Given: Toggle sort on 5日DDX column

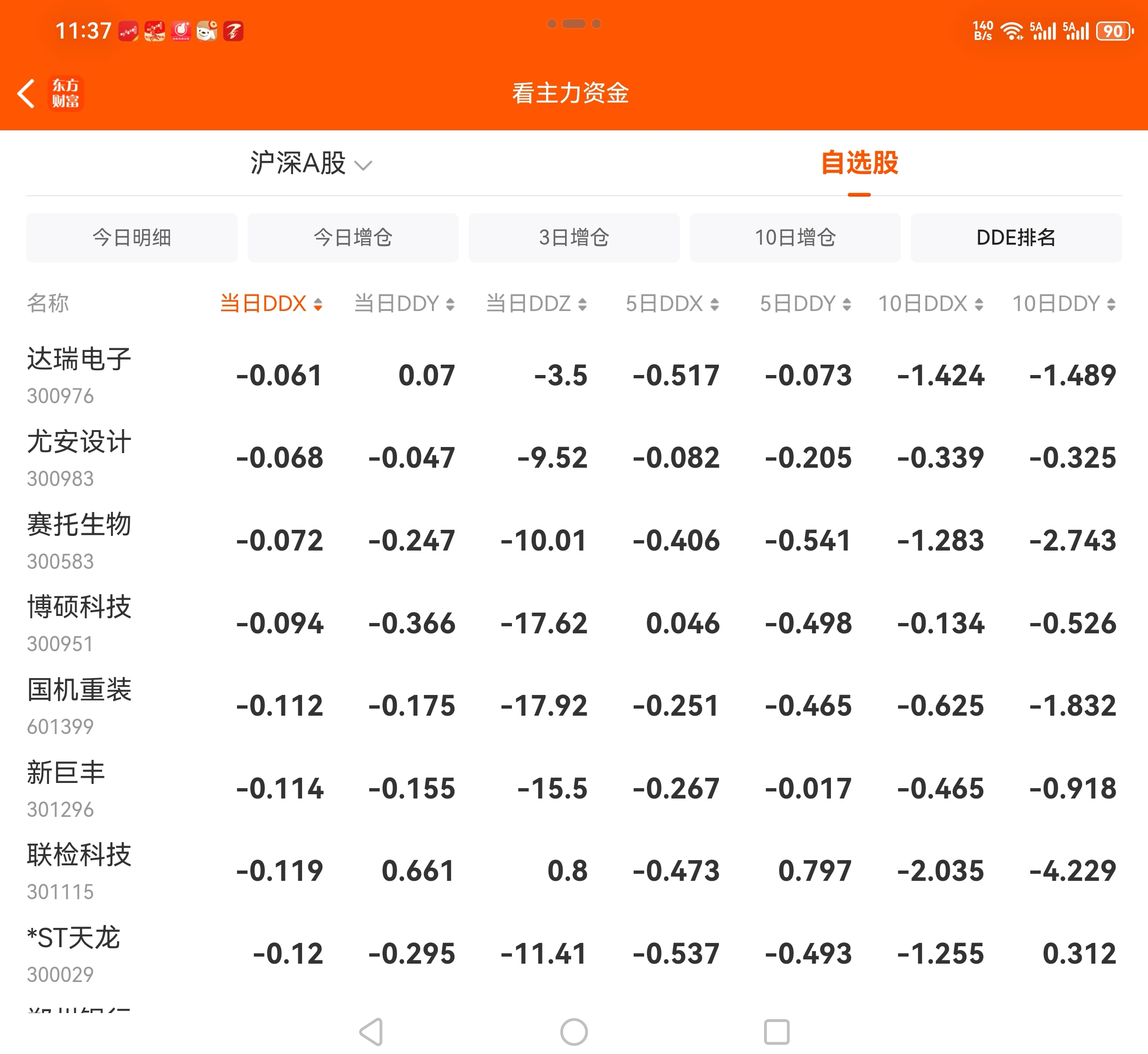Looking at the screenshot, I should click(x=672, y=303).
